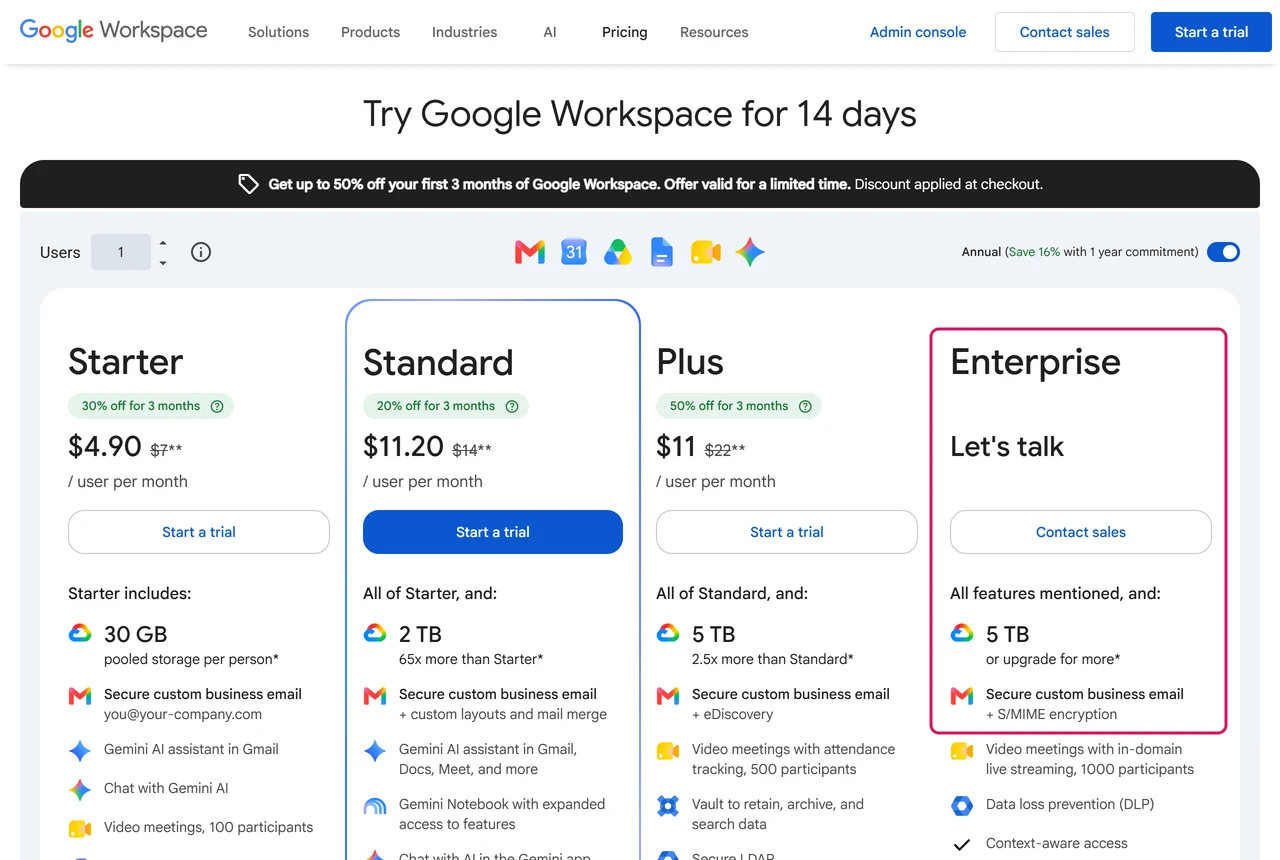Click Gemini Notebook icon in the Standard plan

click(375, 805)
